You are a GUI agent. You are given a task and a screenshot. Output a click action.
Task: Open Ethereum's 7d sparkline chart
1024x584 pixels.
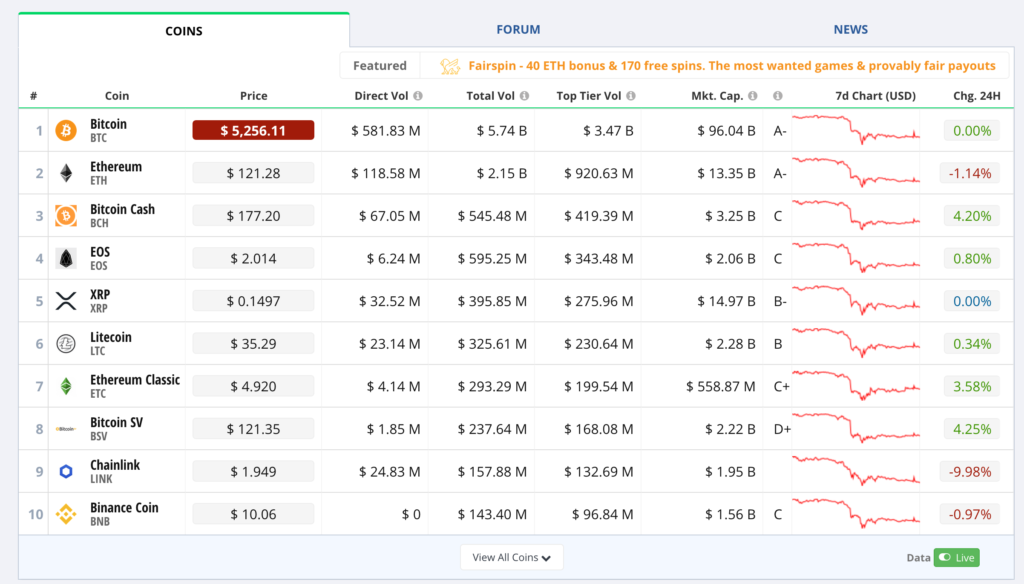(856, 172)
